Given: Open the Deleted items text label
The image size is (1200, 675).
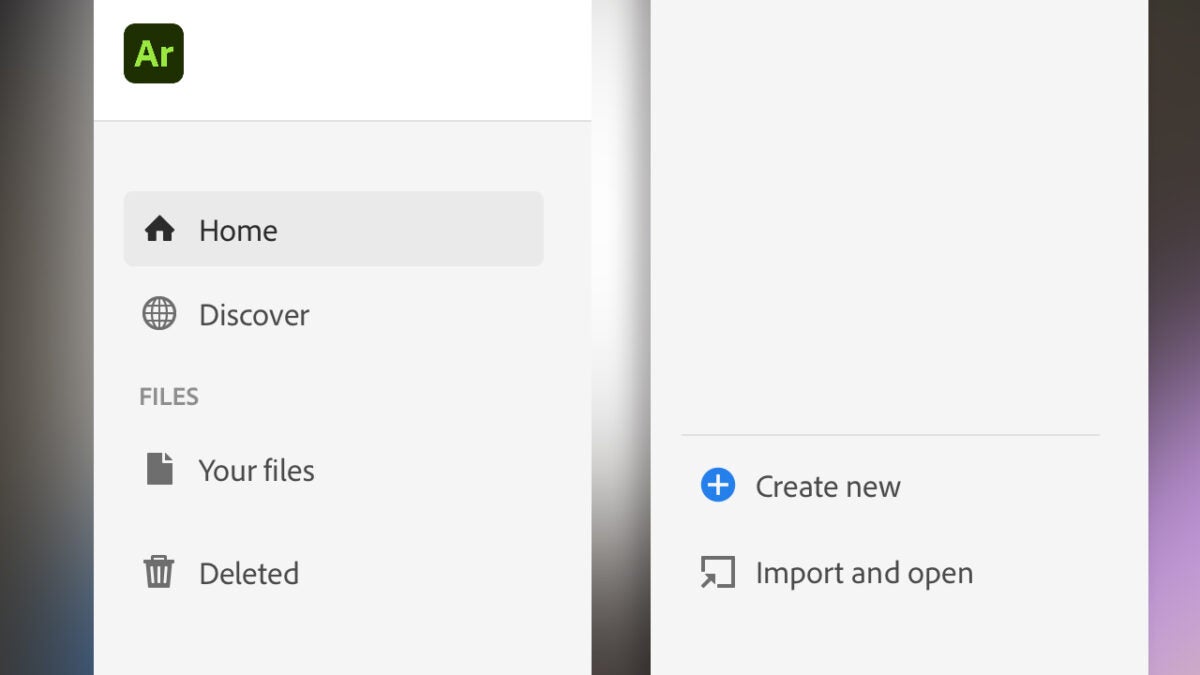Looking at the screenshot, I should (249, 574).
